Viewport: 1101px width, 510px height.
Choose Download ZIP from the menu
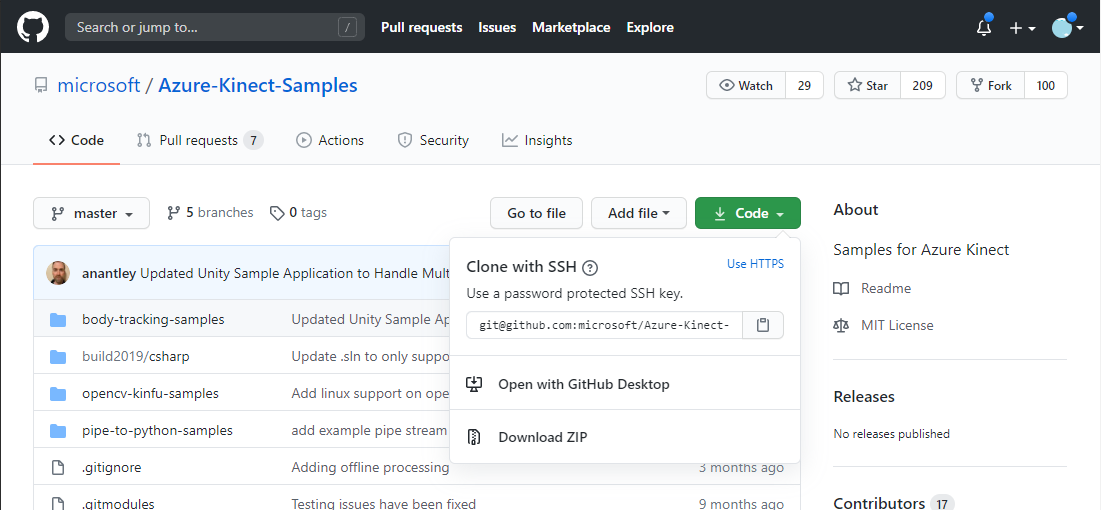pyautogui.click(x=542, y=437)
